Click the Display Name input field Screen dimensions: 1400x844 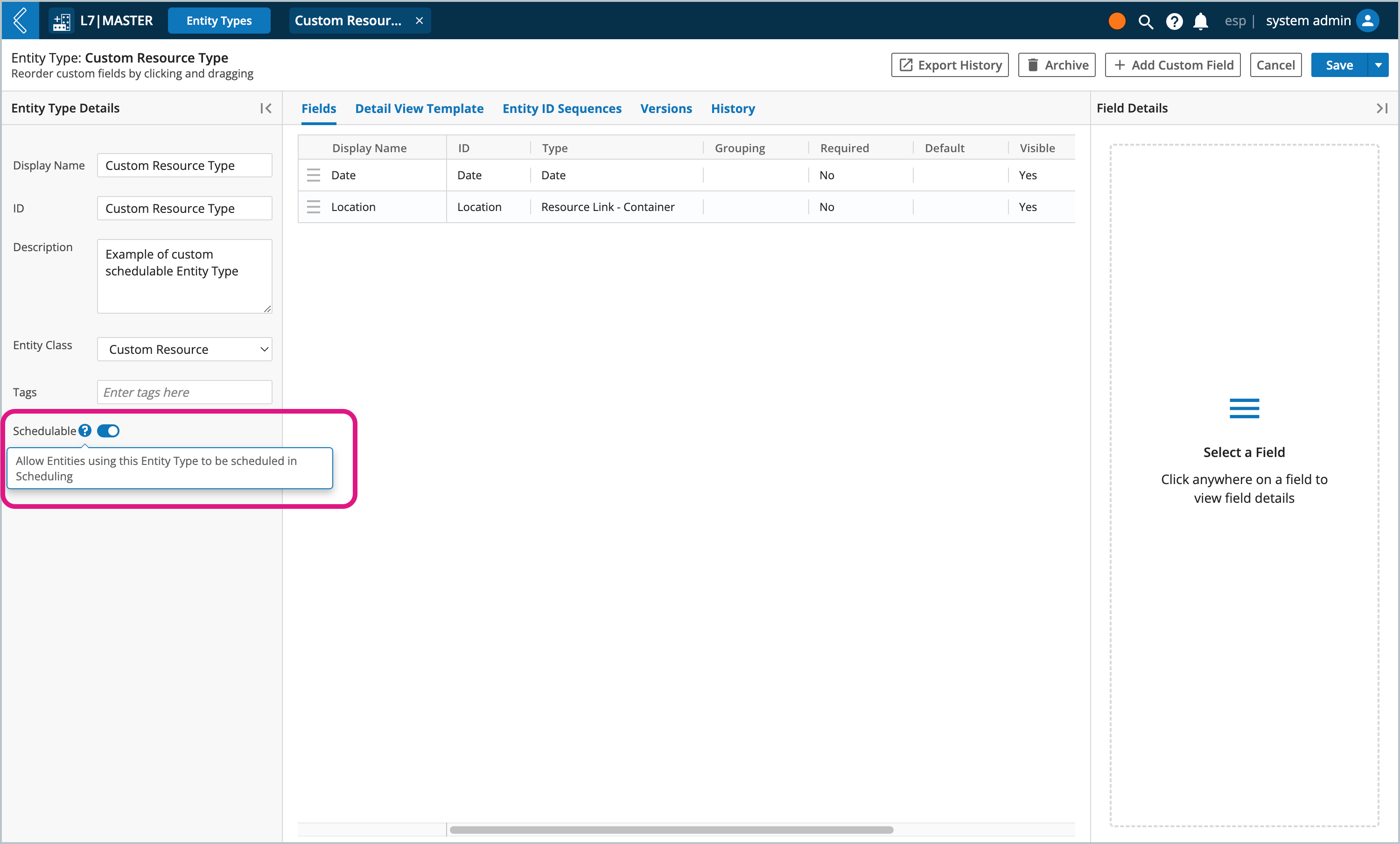[185, 165]
